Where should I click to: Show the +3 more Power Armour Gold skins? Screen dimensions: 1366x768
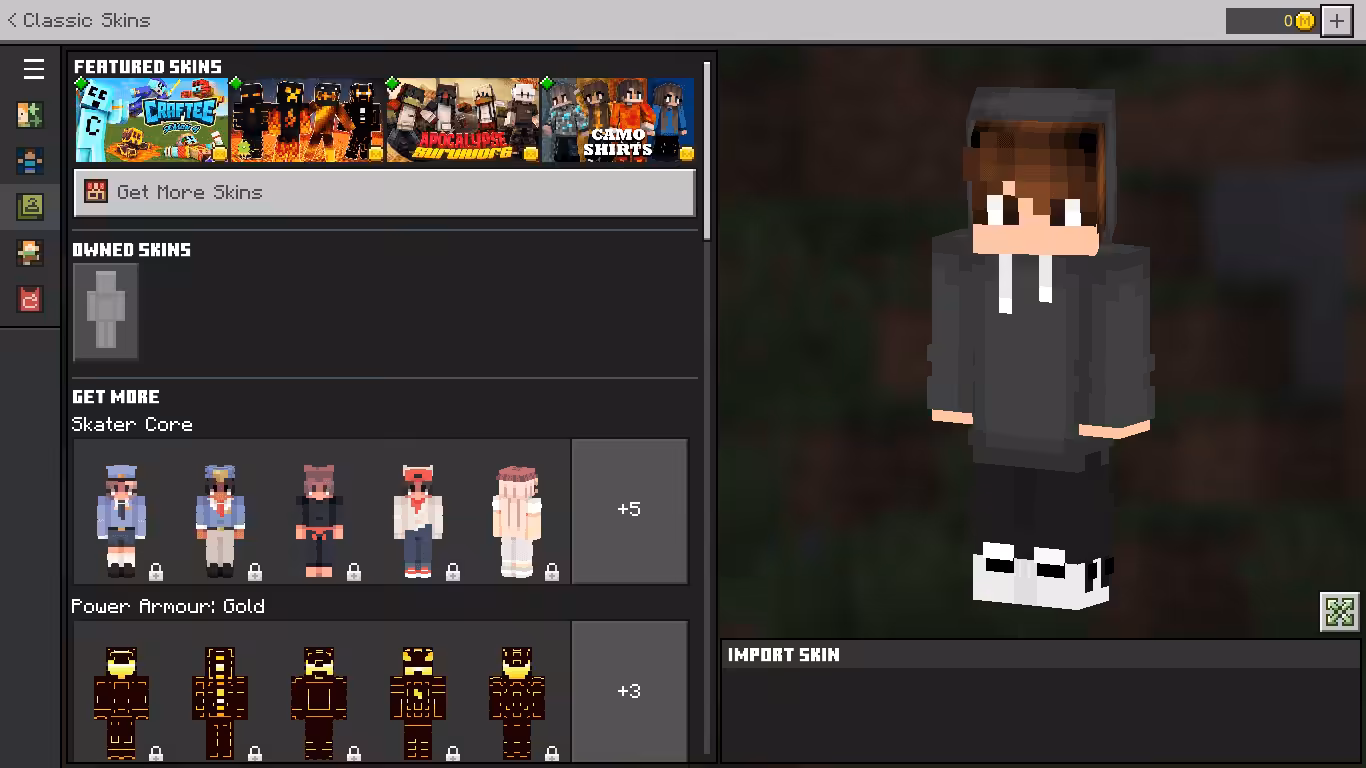(x=629, y=691)
